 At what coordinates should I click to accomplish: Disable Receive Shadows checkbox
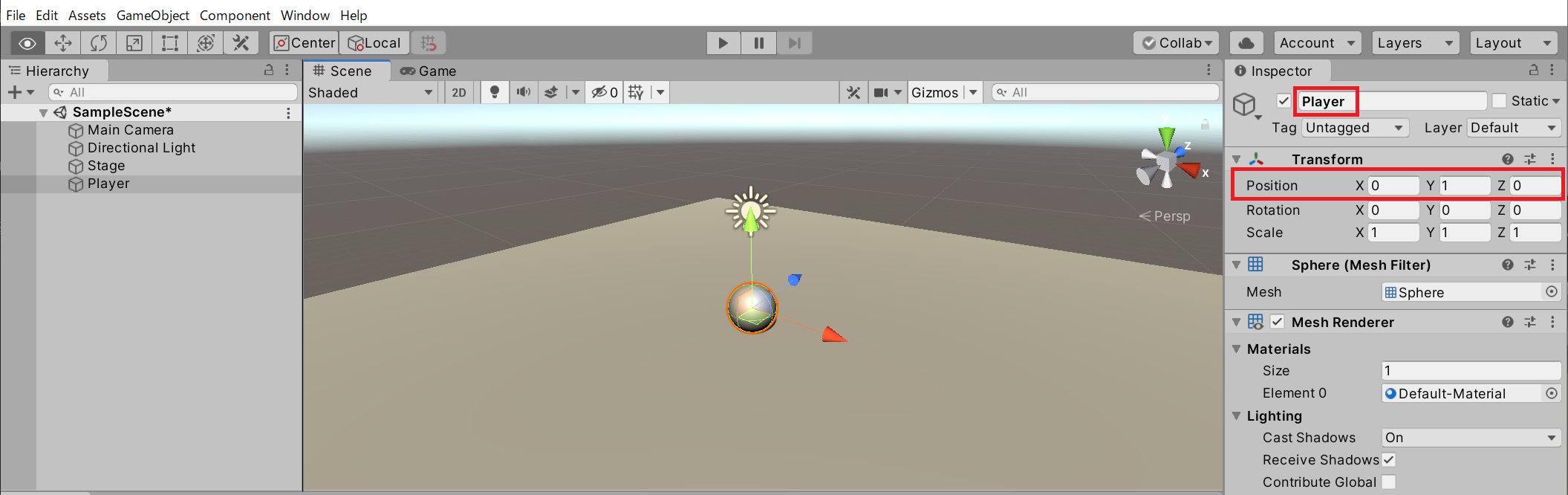[1389, 460]
